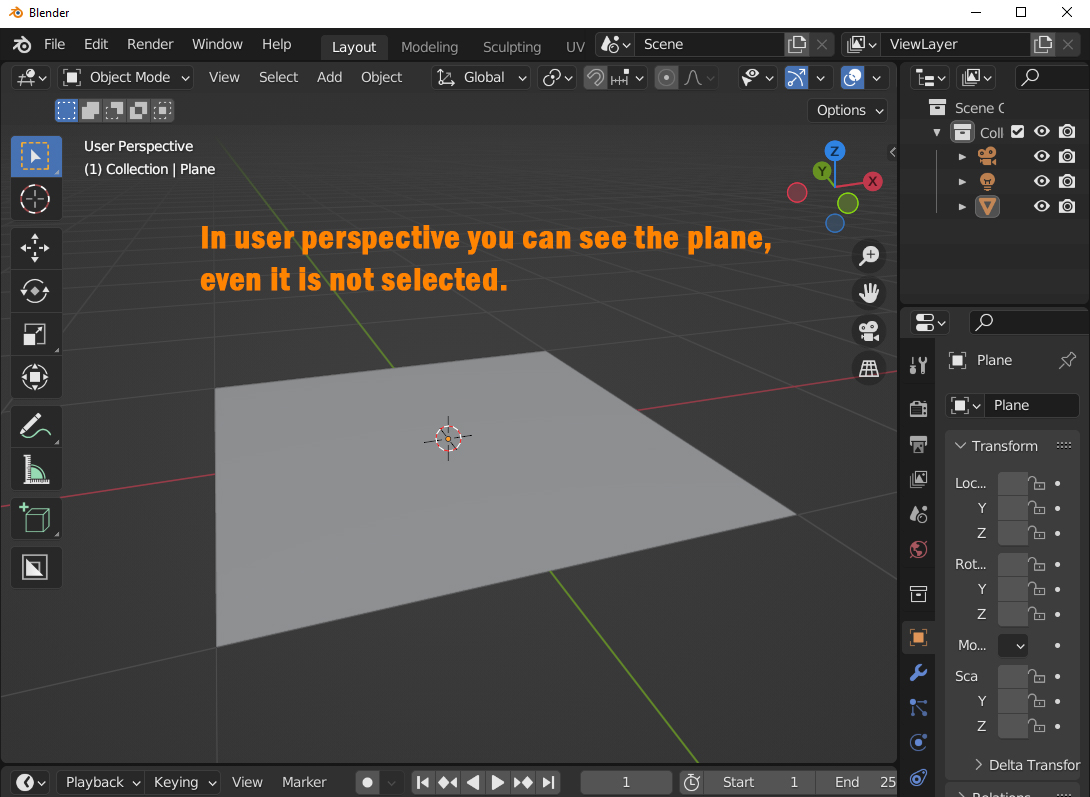Image resolution: width=1090 pixels, height=797 pixels.
Task: Switch to the Sculpting workspace tab
Action: [x=512, y=47]
